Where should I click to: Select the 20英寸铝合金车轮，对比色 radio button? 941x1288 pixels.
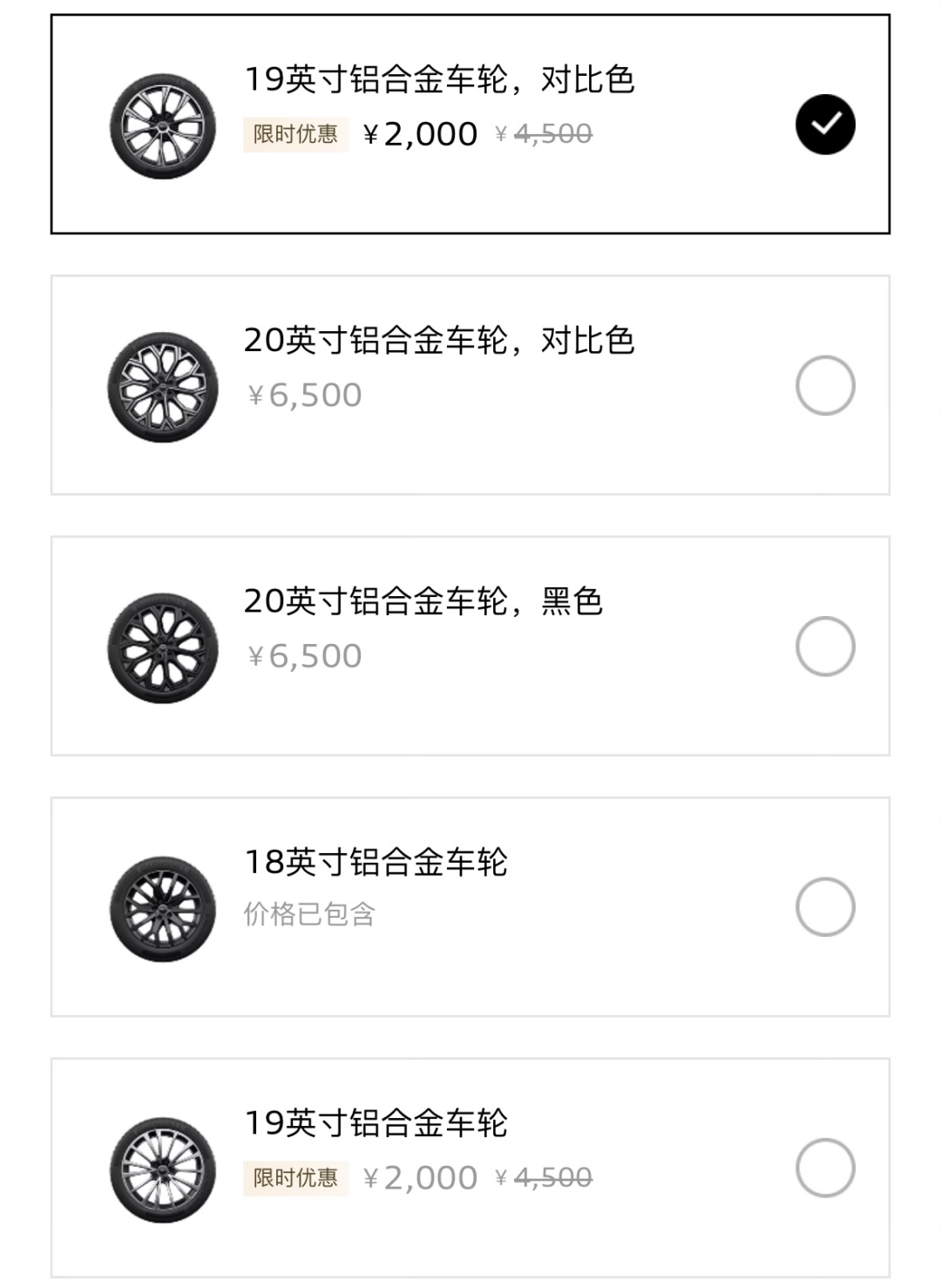click(x=825, y=385)
